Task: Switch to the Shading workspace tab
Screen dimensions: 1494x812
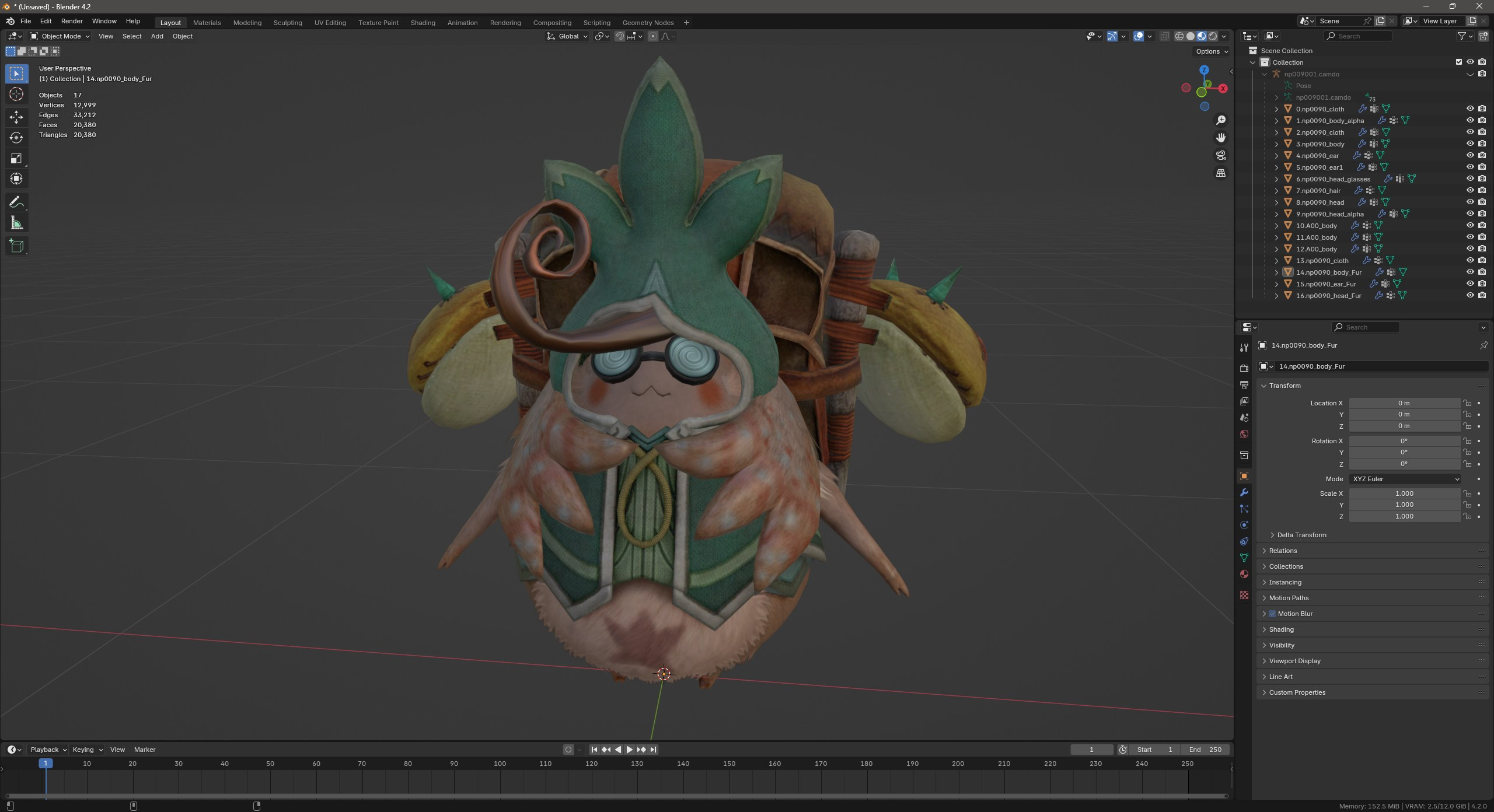Action: (x=423, y=23)
